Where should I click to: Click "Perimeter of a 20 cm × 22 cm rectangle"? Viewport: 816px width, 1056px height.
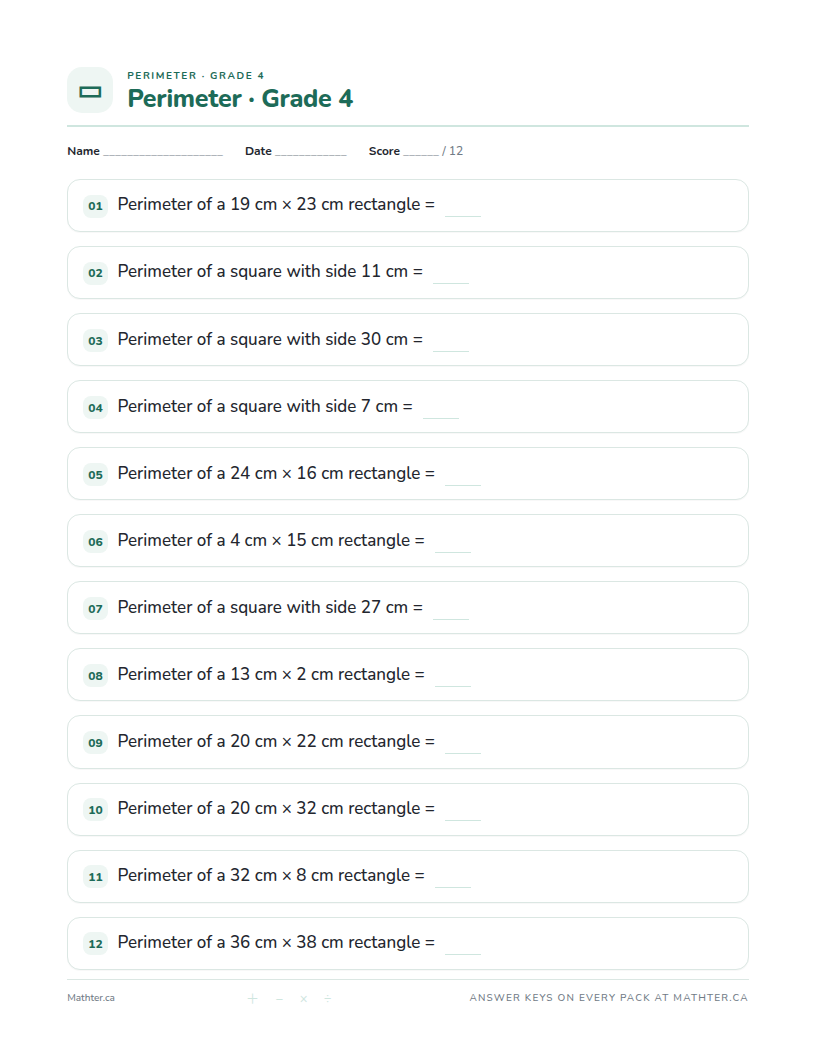coord(269,741)
